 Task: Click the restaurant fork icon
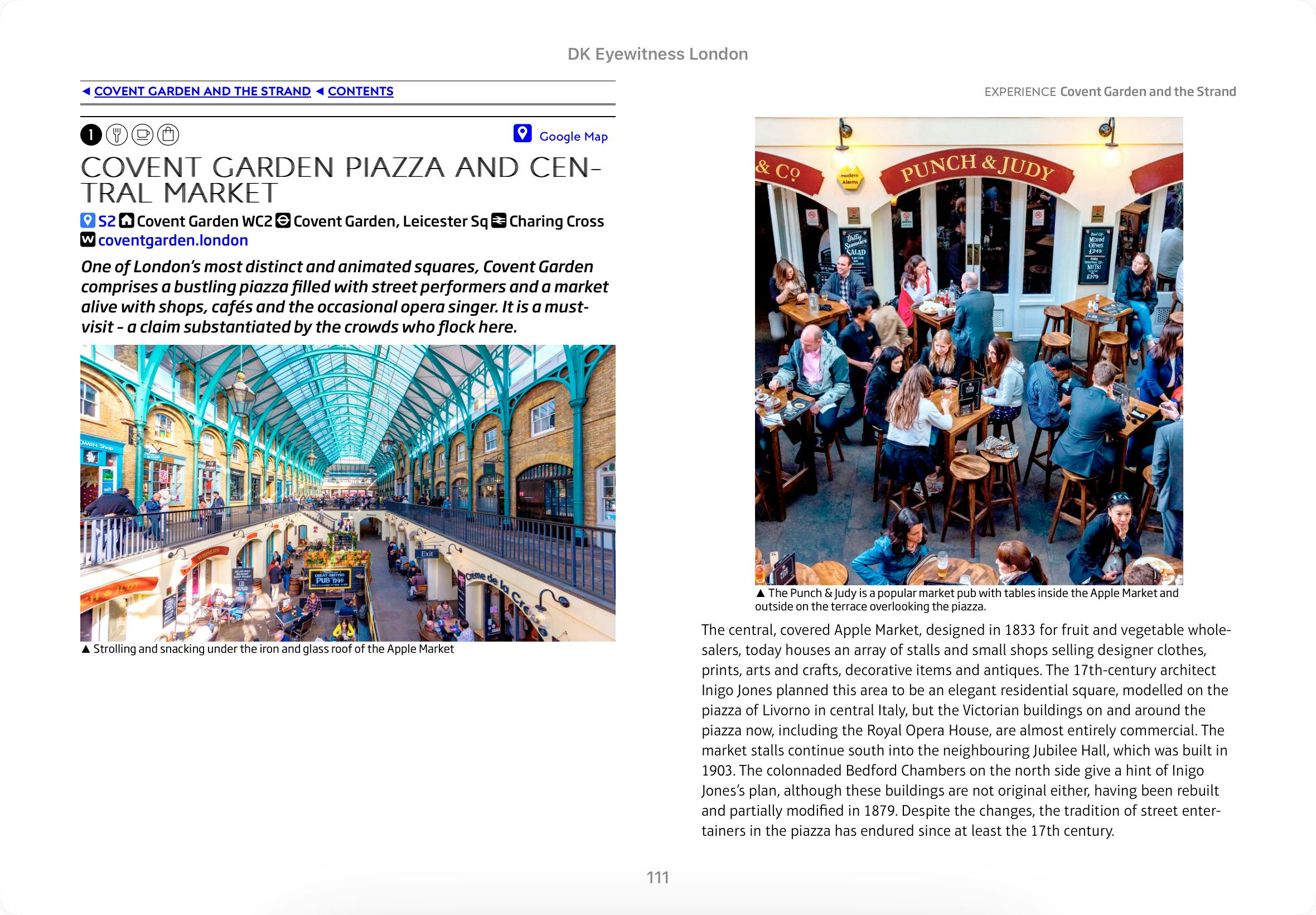[x=117, y=134]
